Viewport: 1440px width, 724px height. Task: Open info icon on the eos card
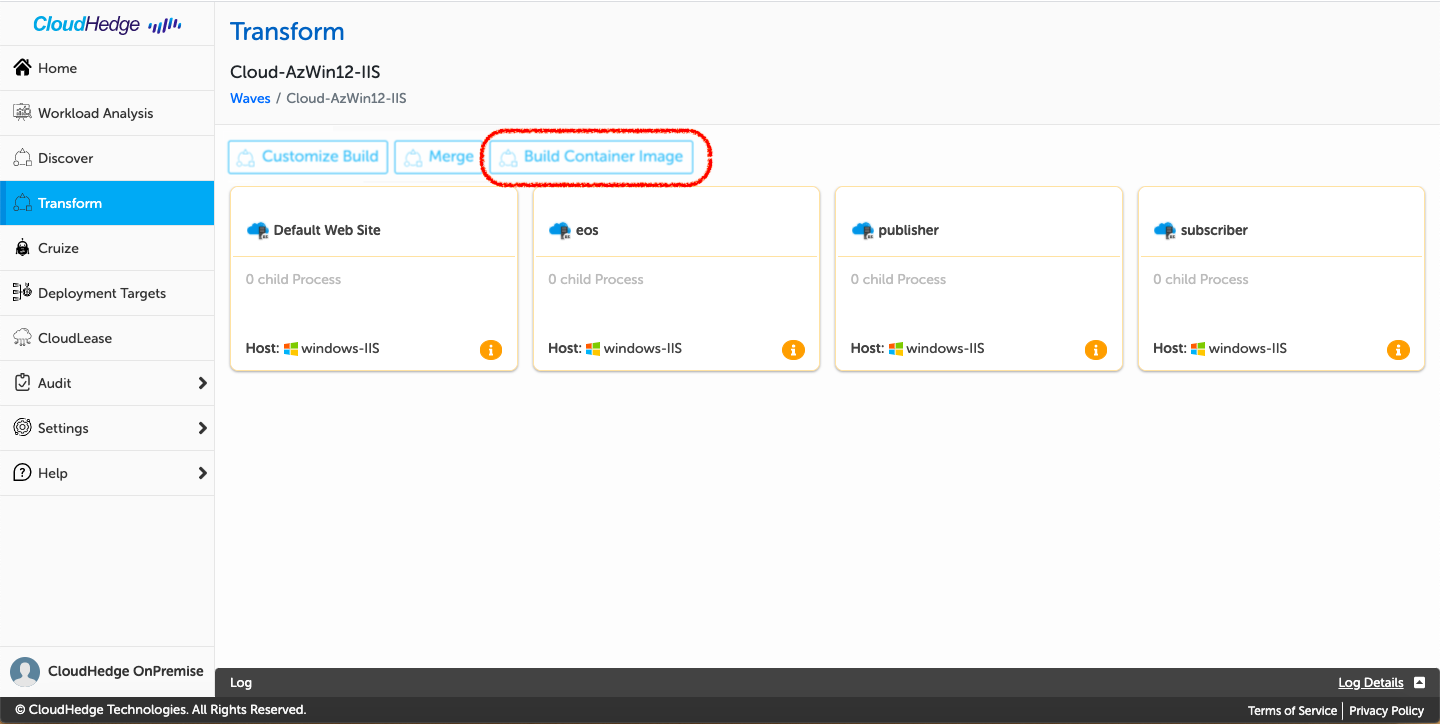793,350
